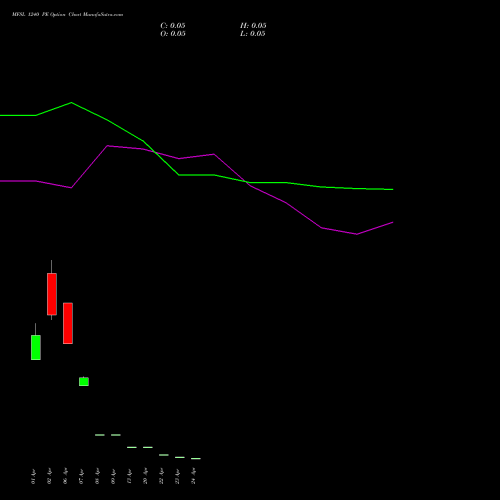Click the red candlestick for 06 Apr
The image size is (500, 500).
click(x=68, y=323)
